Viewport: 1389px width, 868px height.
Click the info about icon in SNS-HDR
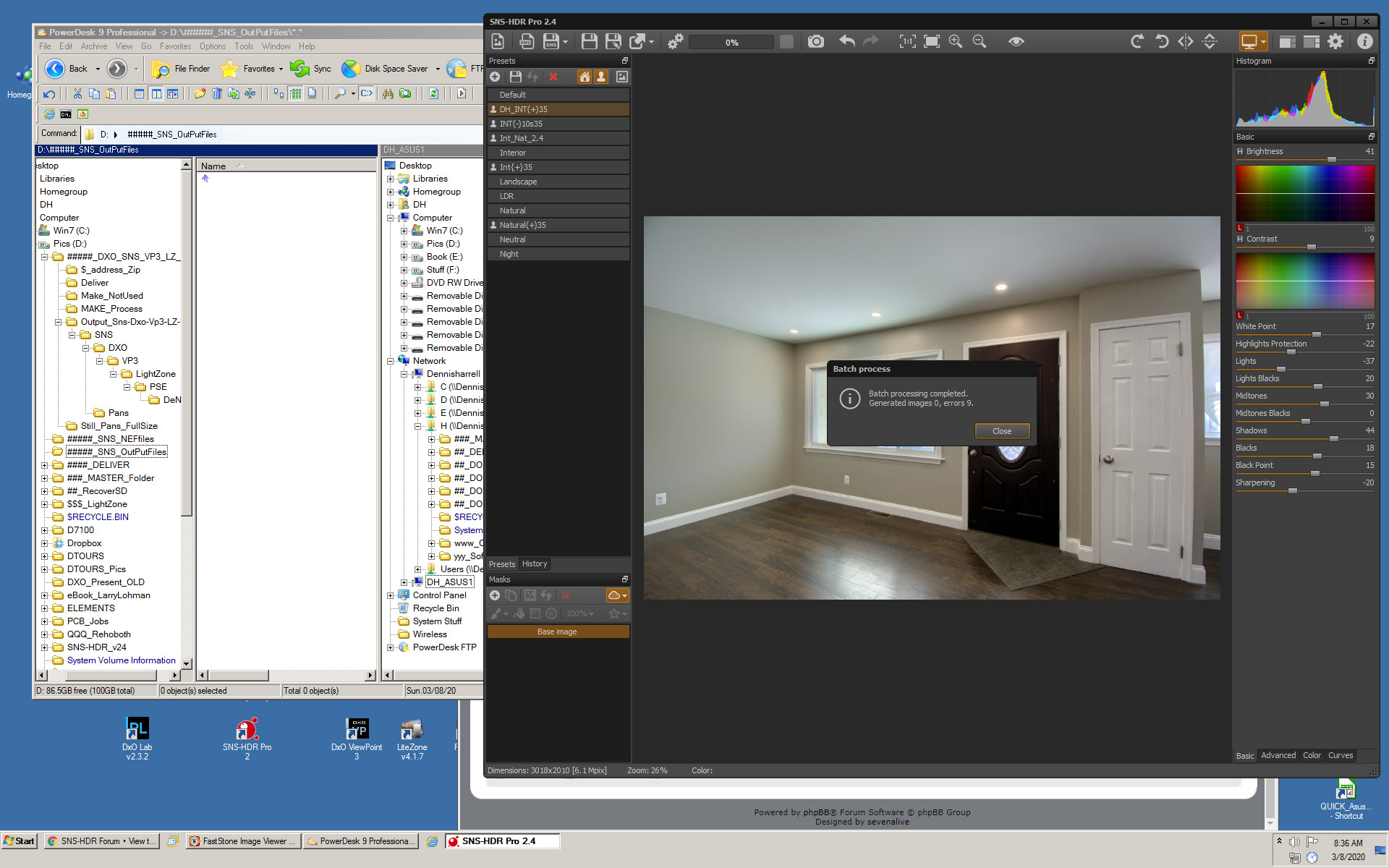(1364, 42)
